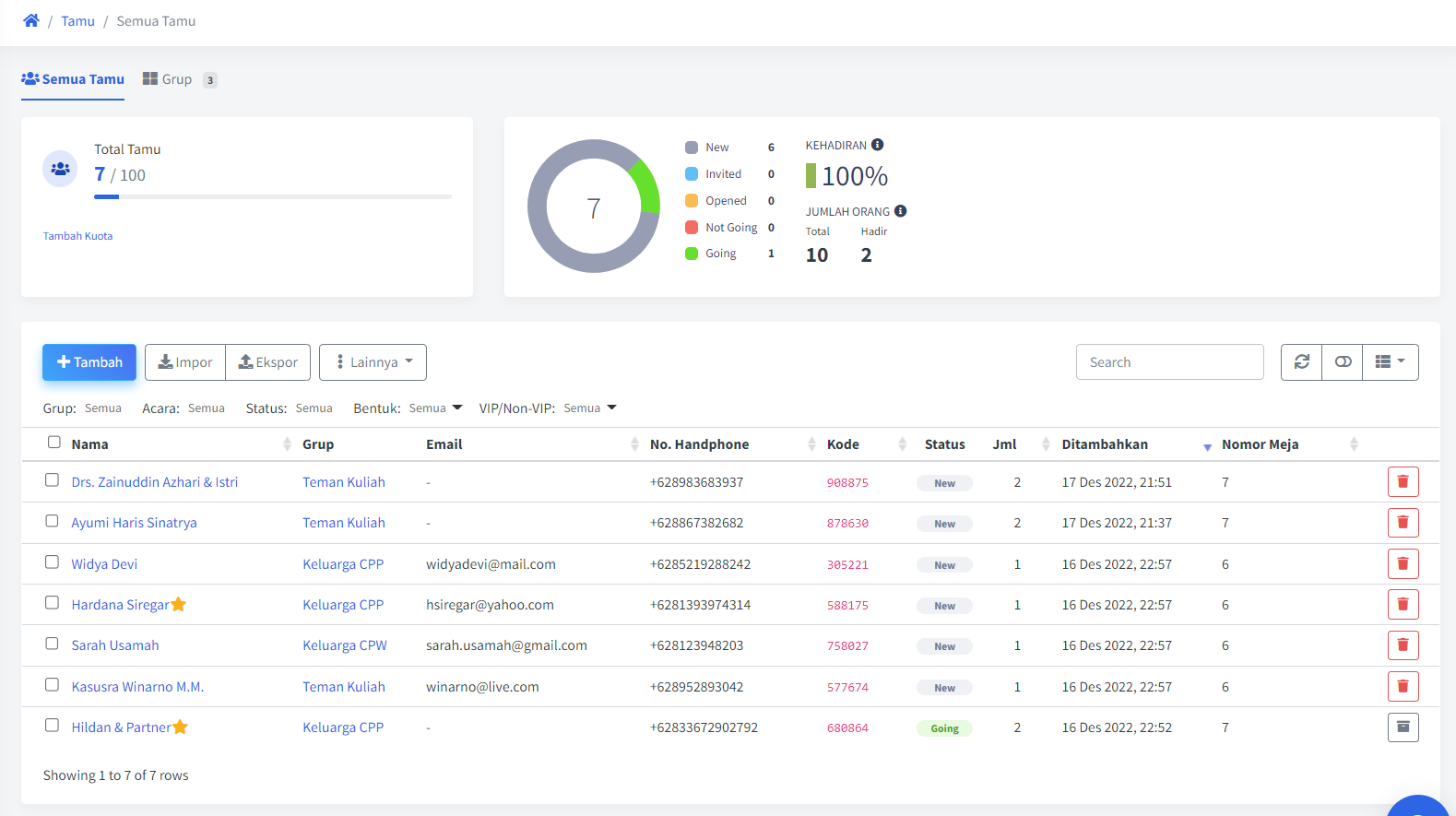
Task: Click the Opened legend orange swatch
Action: point(692,201)
